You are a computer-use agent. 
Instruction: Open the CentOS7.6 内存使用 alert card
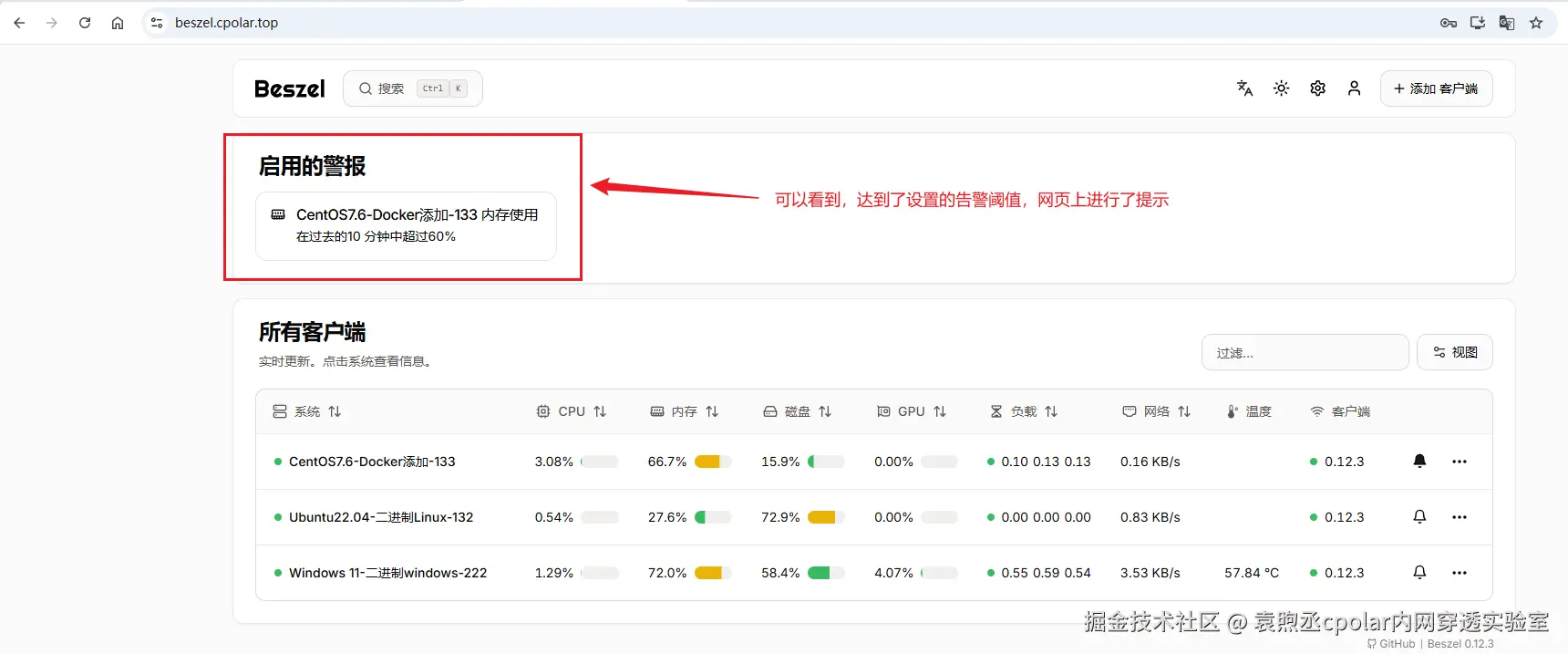406,226
